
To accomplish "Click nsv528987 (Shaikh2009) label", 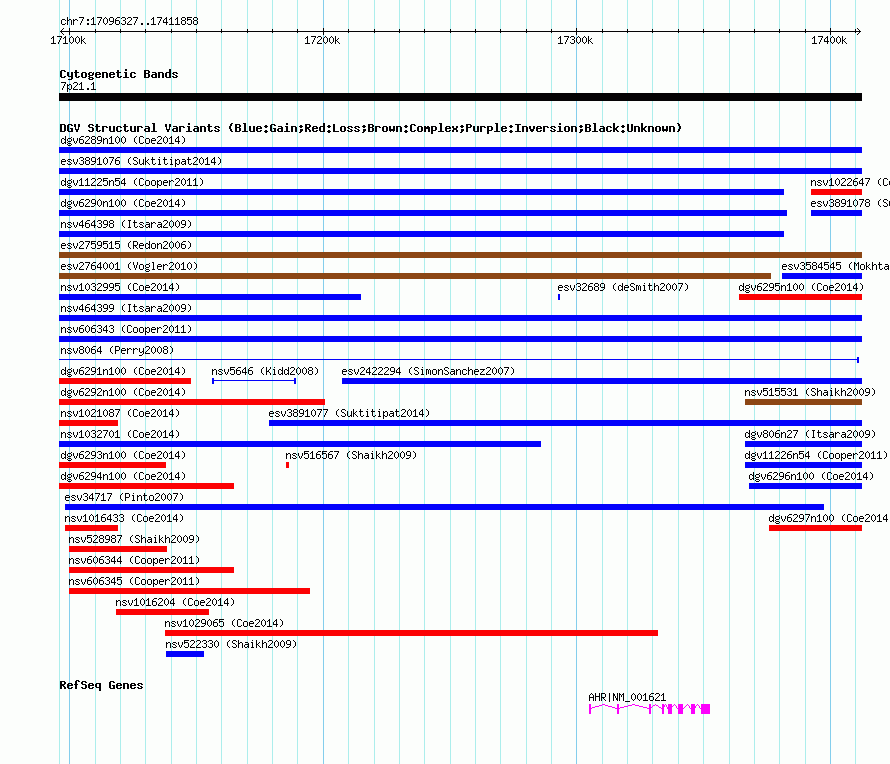I will coord(134,539).
